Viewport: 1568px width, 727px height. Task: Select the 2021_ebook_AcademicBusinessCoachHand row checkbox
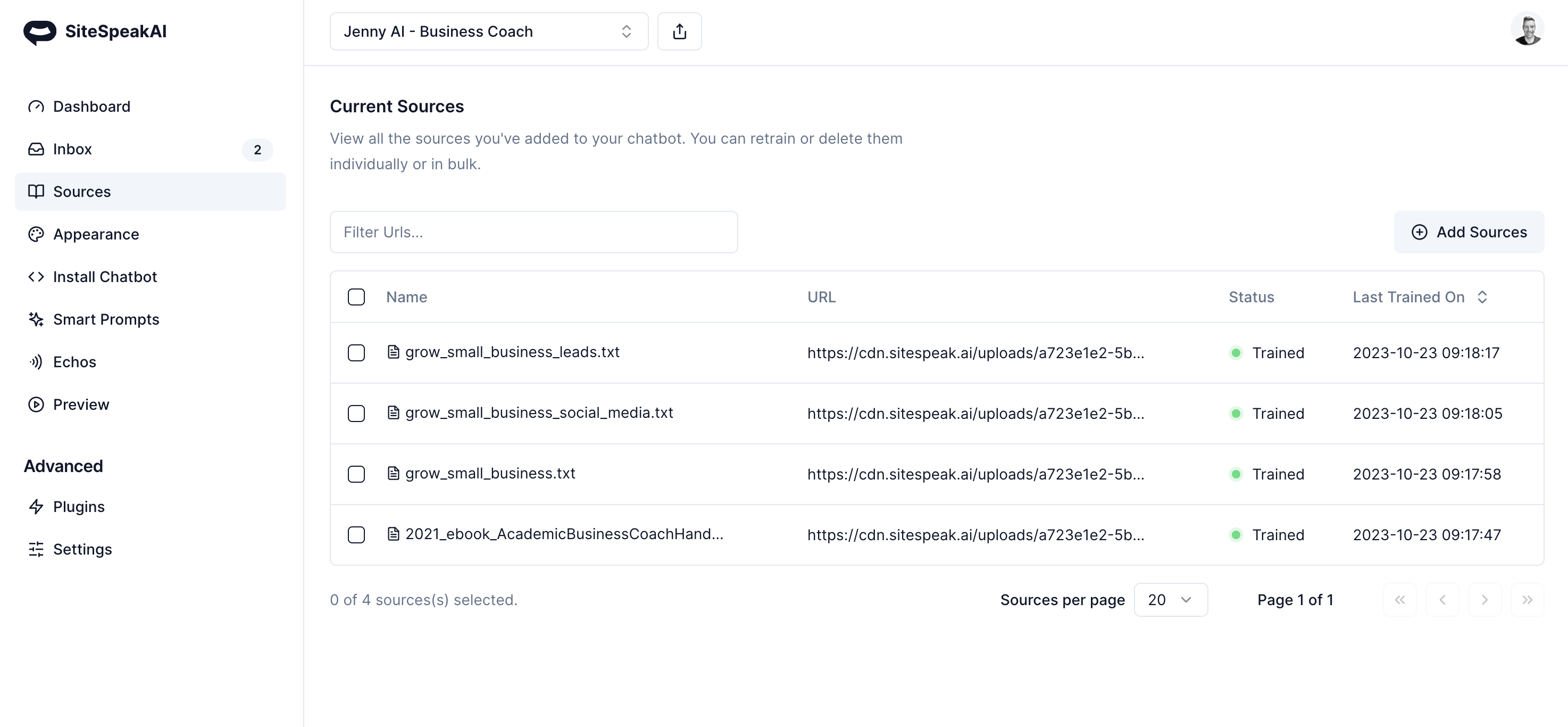[356, 534]
